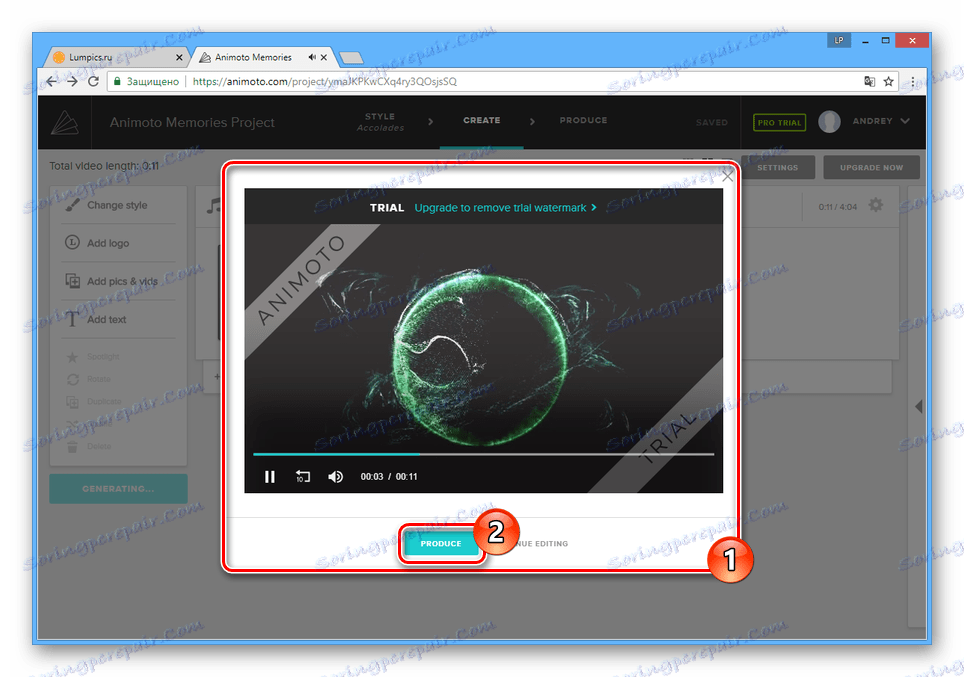The height and width of the screenshot is (677, 964).
Task: Switch to Lumpics.ru tab
Action: (117, 57)
